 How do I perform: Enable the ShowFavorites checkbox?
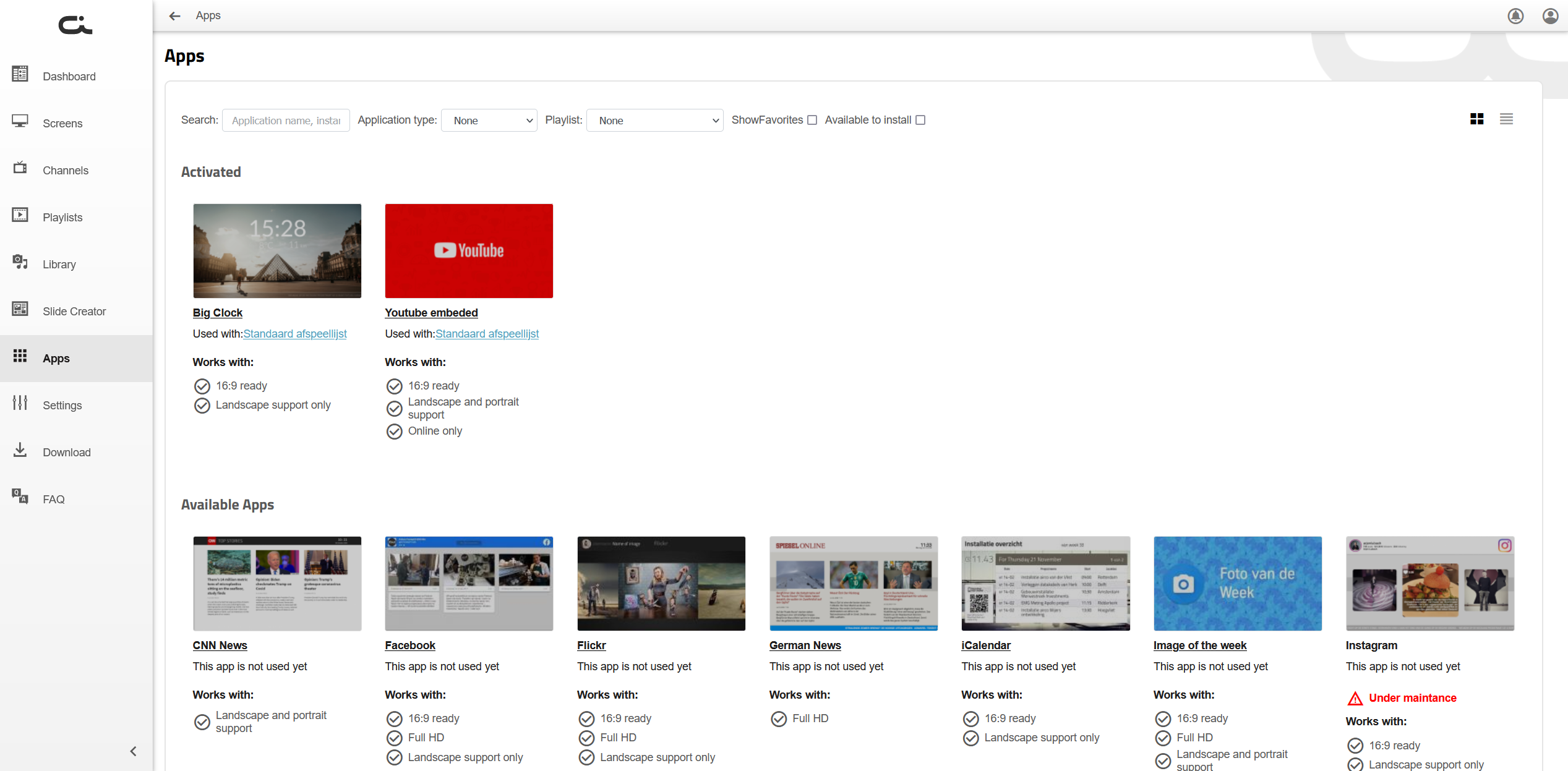click(x=812, y=119)
